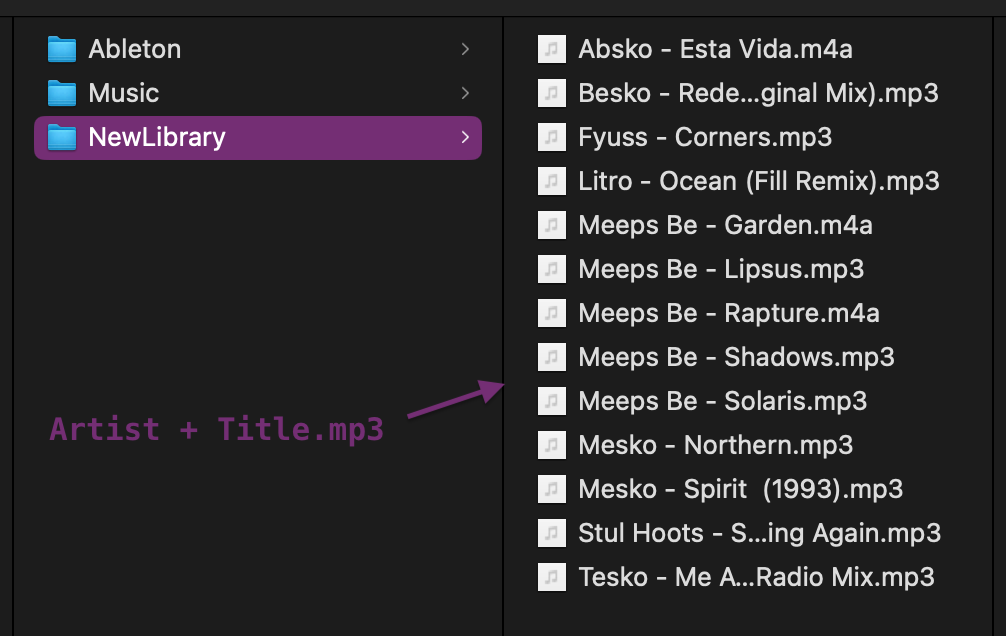Select the Litro - Ocean (Fill Remix) track
Viewport: 1006px width, 636px height.
[758, 181]
